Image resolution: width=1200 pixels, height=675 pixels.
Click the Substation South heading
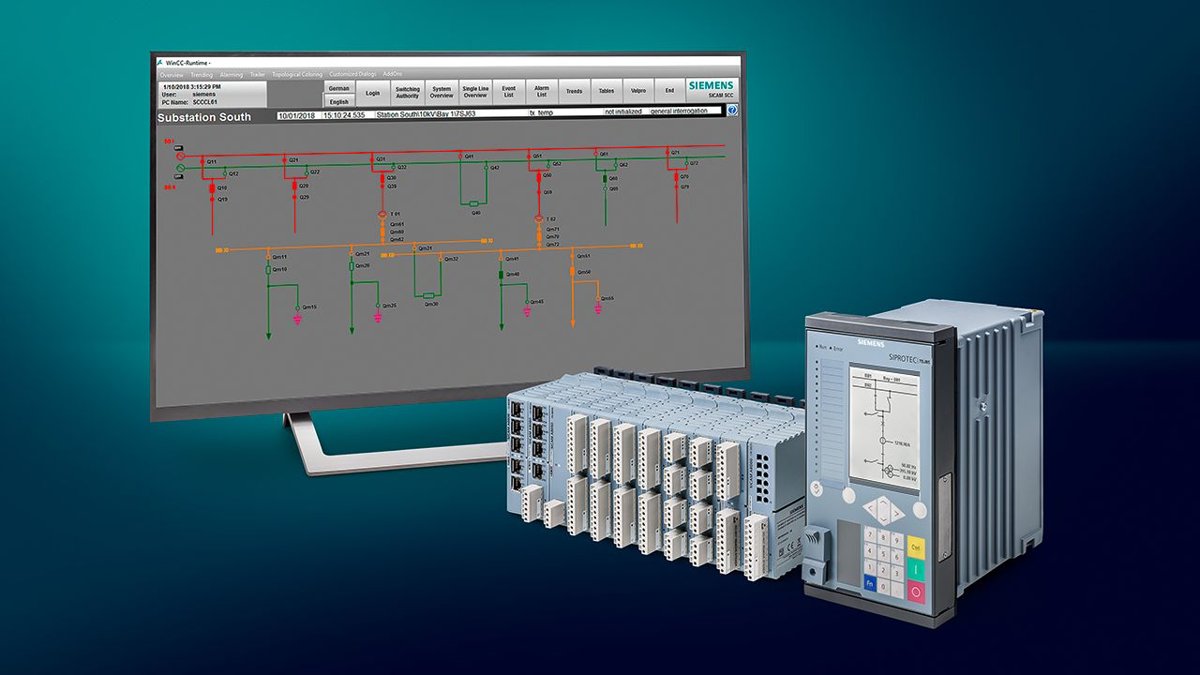point(204,117)
